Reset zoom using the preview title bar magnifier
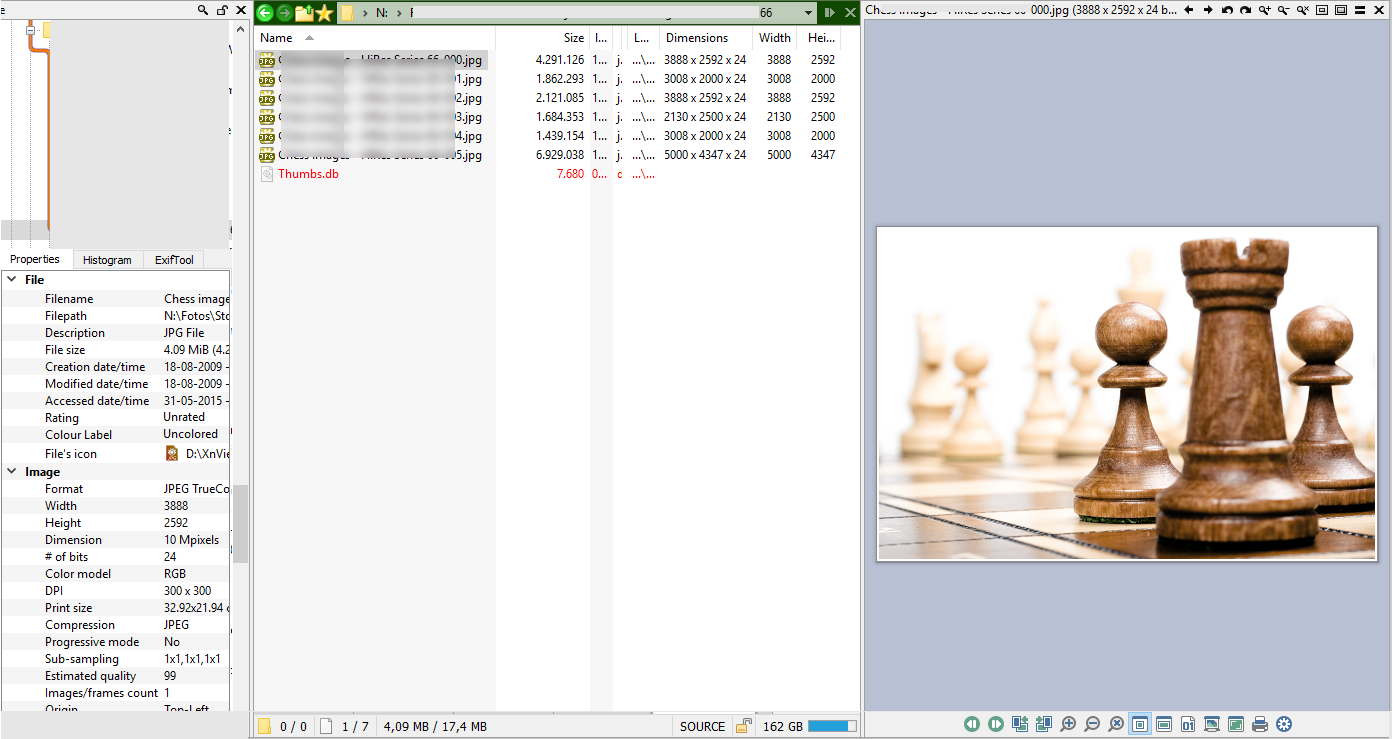Image resolution: width=1392 pixels, height=739 pixels. pyautogui.click(x=1303, y=10)
